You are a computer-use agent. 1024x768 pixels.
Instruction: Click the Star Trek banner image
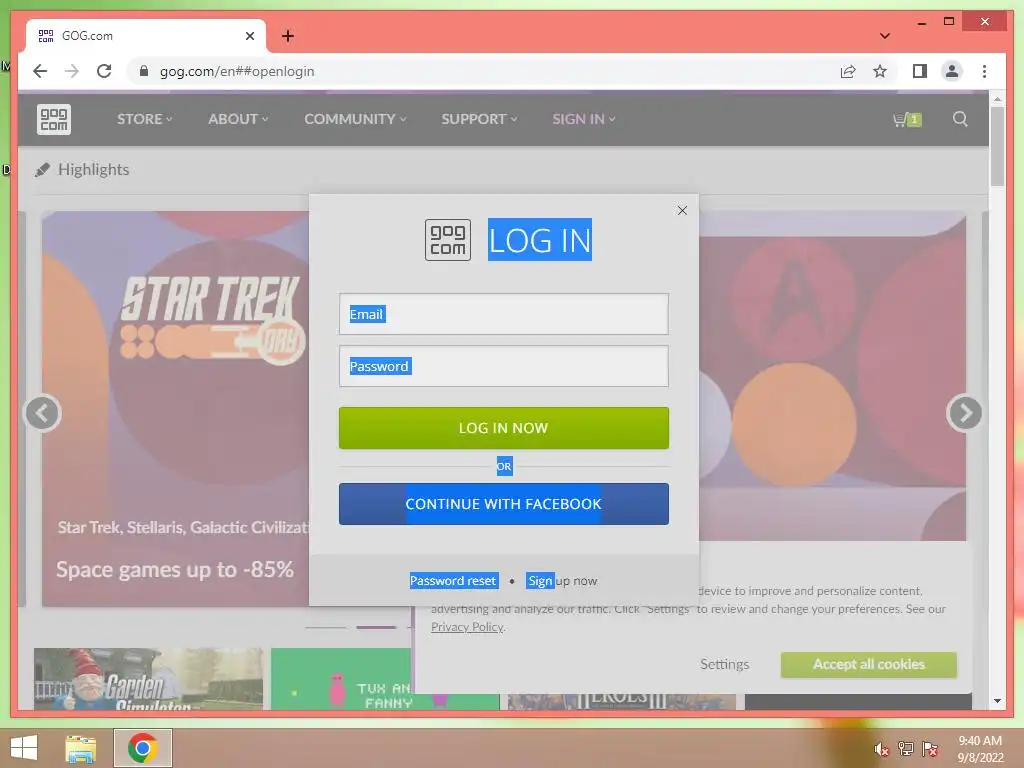175,408
